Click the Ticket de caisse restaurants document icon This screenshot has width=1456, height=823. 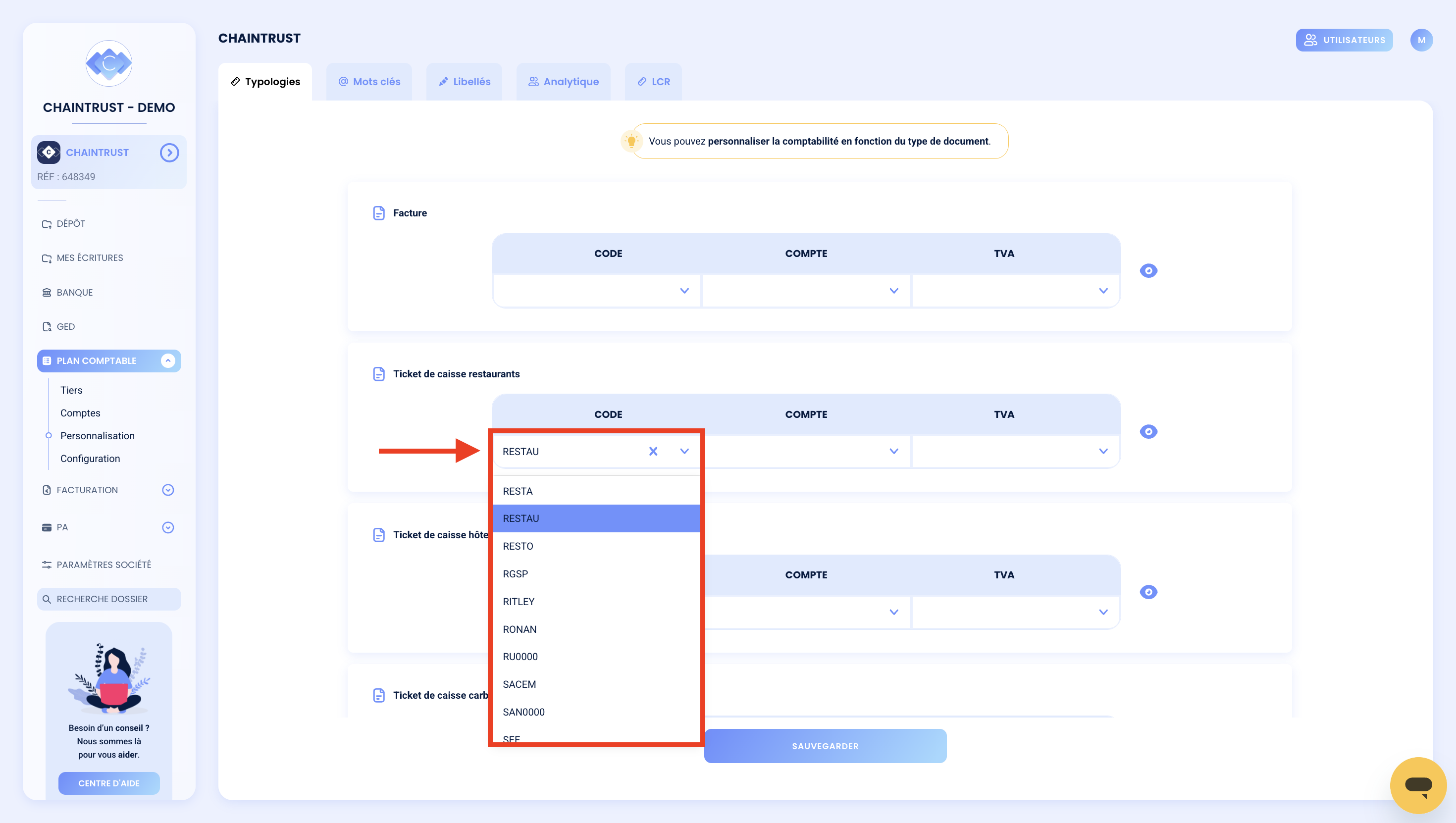point(379,374)
